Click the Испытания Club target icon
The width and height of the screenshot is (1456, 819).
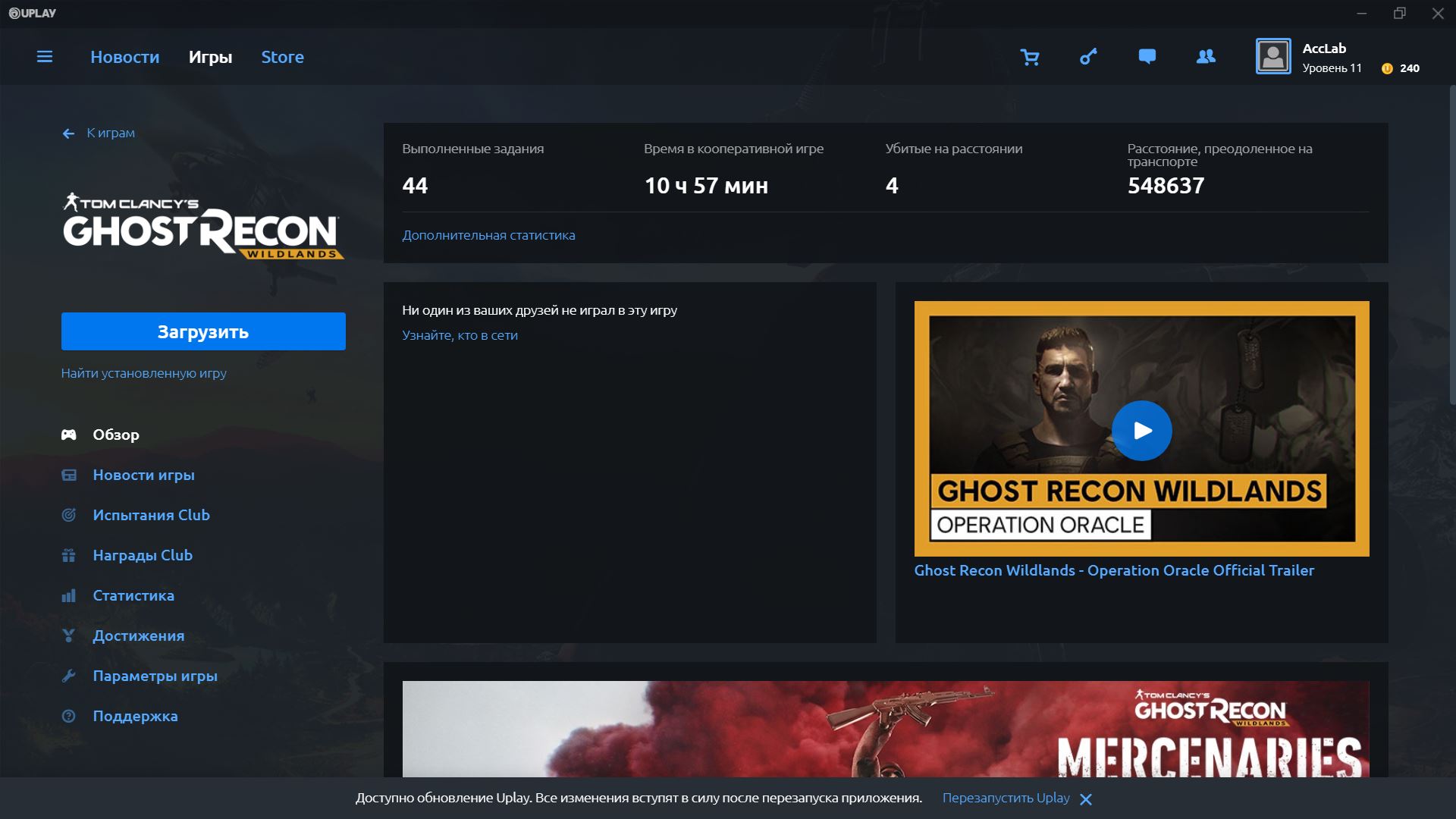click(x=68, y=515)
